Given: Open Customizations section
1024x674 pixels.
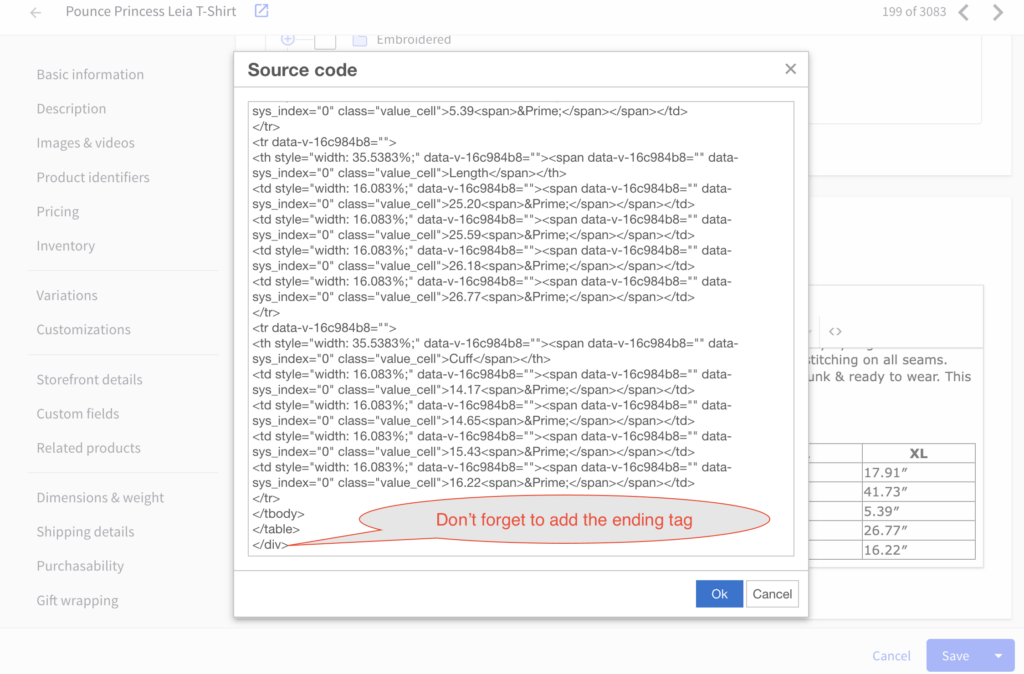Looking at the screenshot, I should coord(84,329).
